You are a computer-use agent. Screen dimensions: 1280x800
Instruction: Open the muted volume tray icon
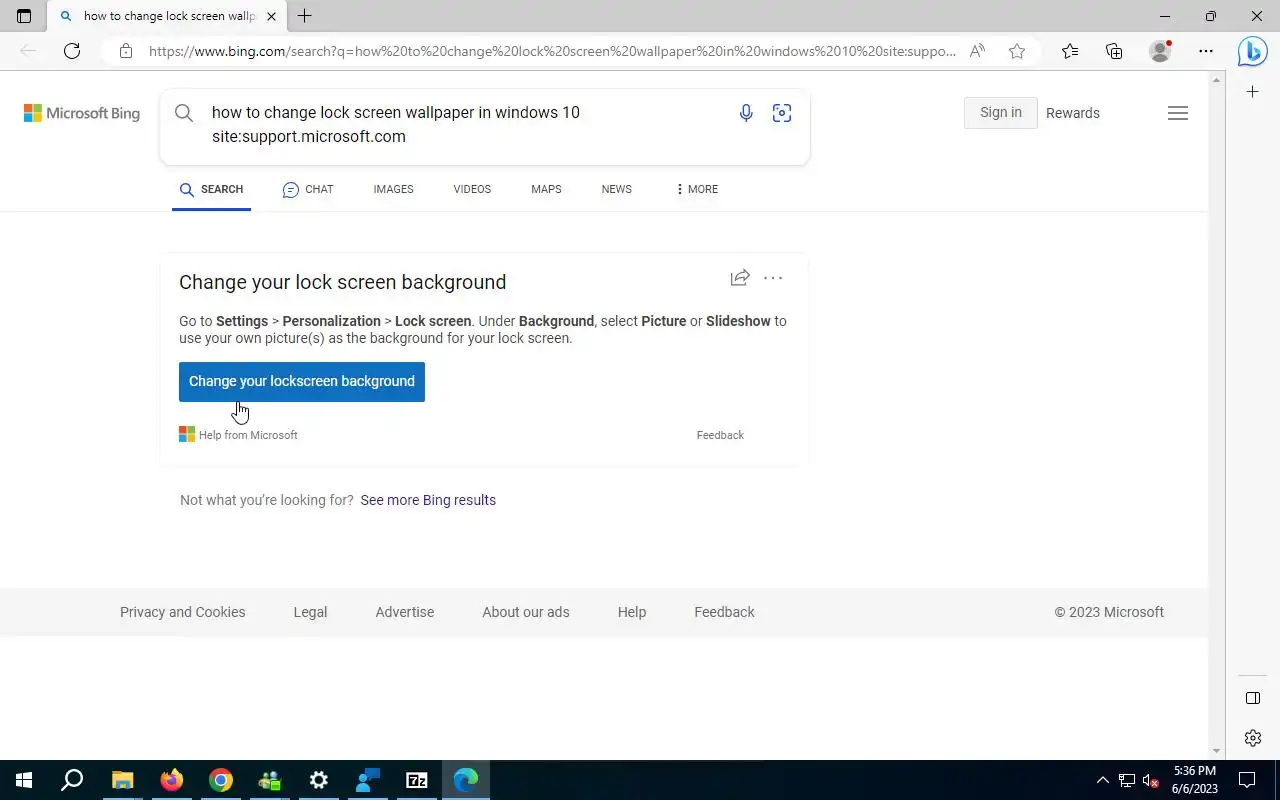click(1150, 780)
